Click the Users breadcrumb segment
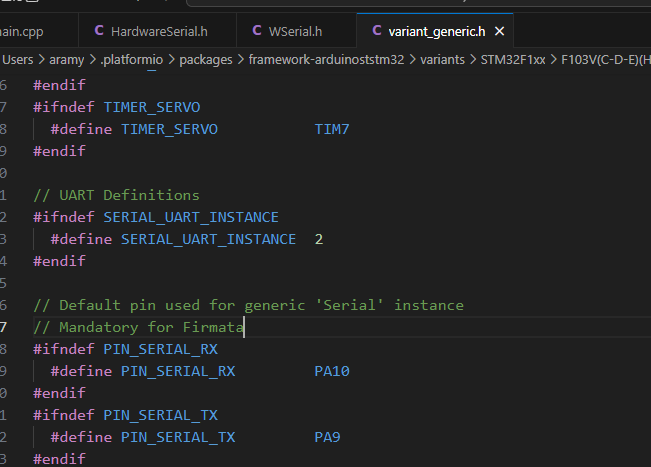This screenshot has height=467, width=651. click(x=18, y=60)
